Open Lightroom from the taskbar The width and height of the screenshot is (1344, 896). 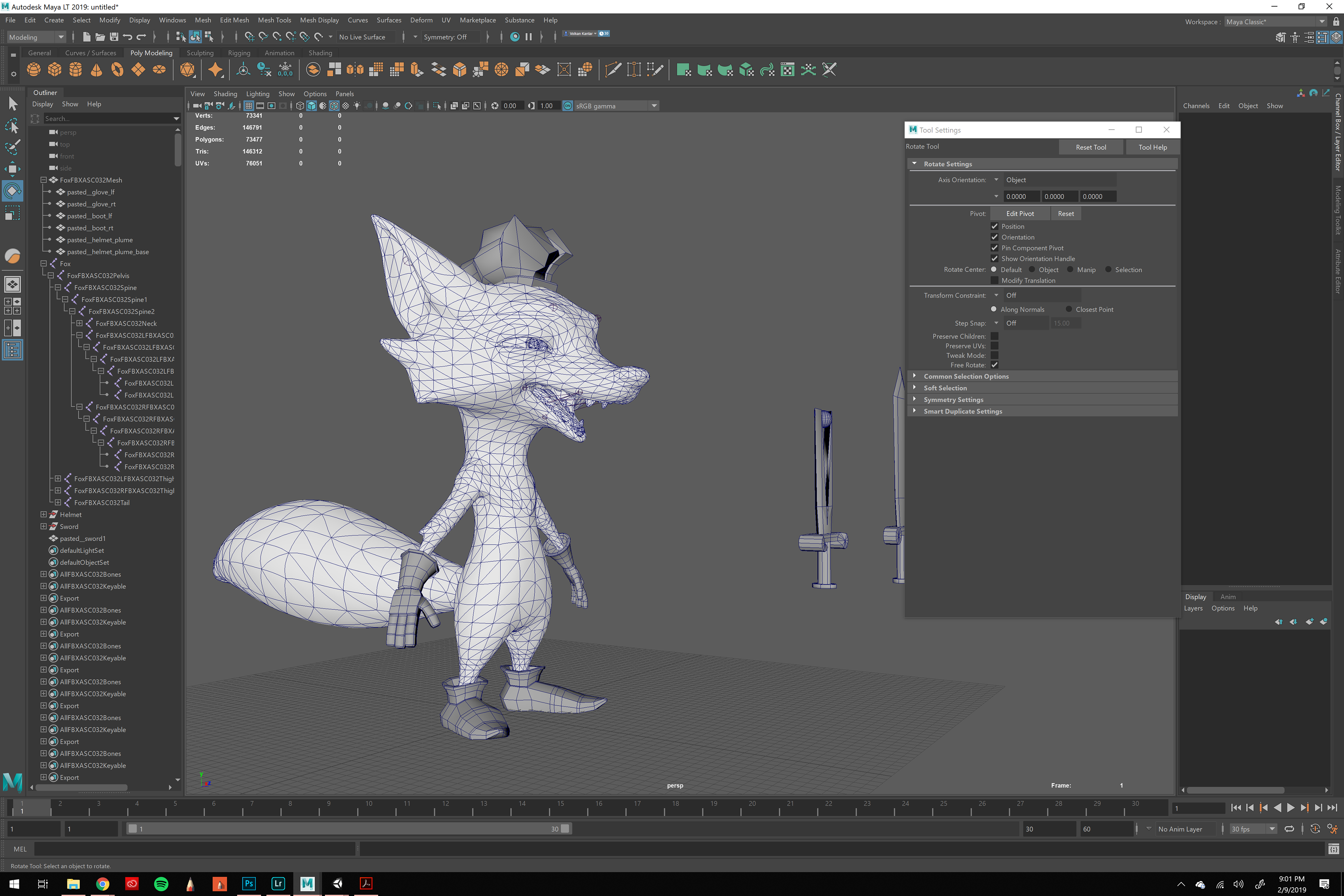278,883
